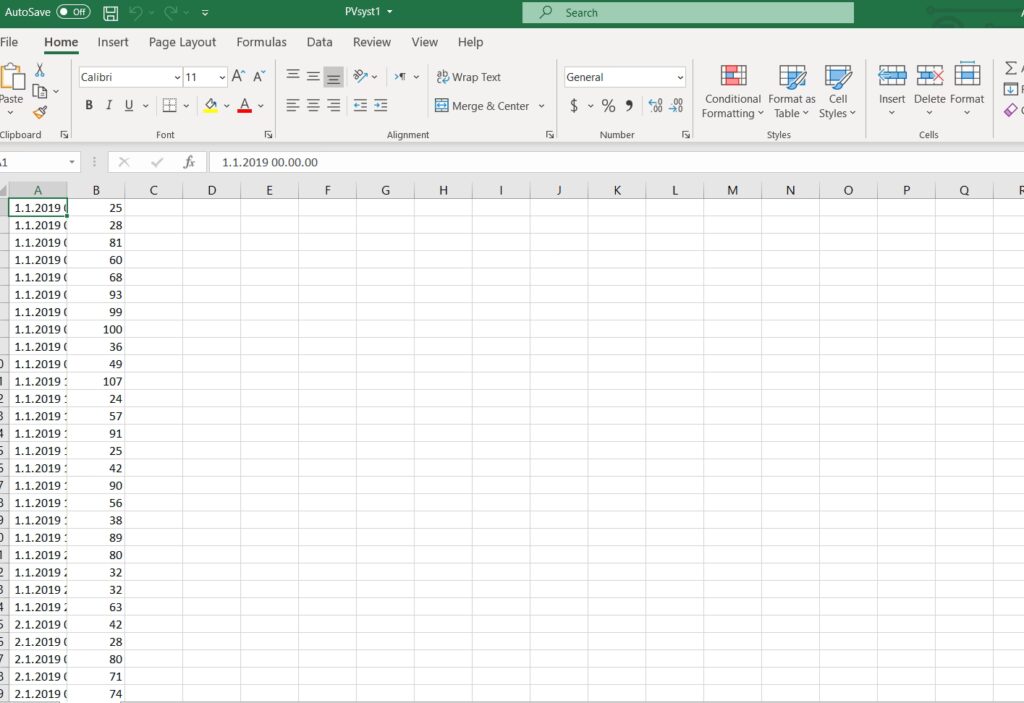
Task: Insert cells using the Insert icon
Action: (x=891, y=85)
